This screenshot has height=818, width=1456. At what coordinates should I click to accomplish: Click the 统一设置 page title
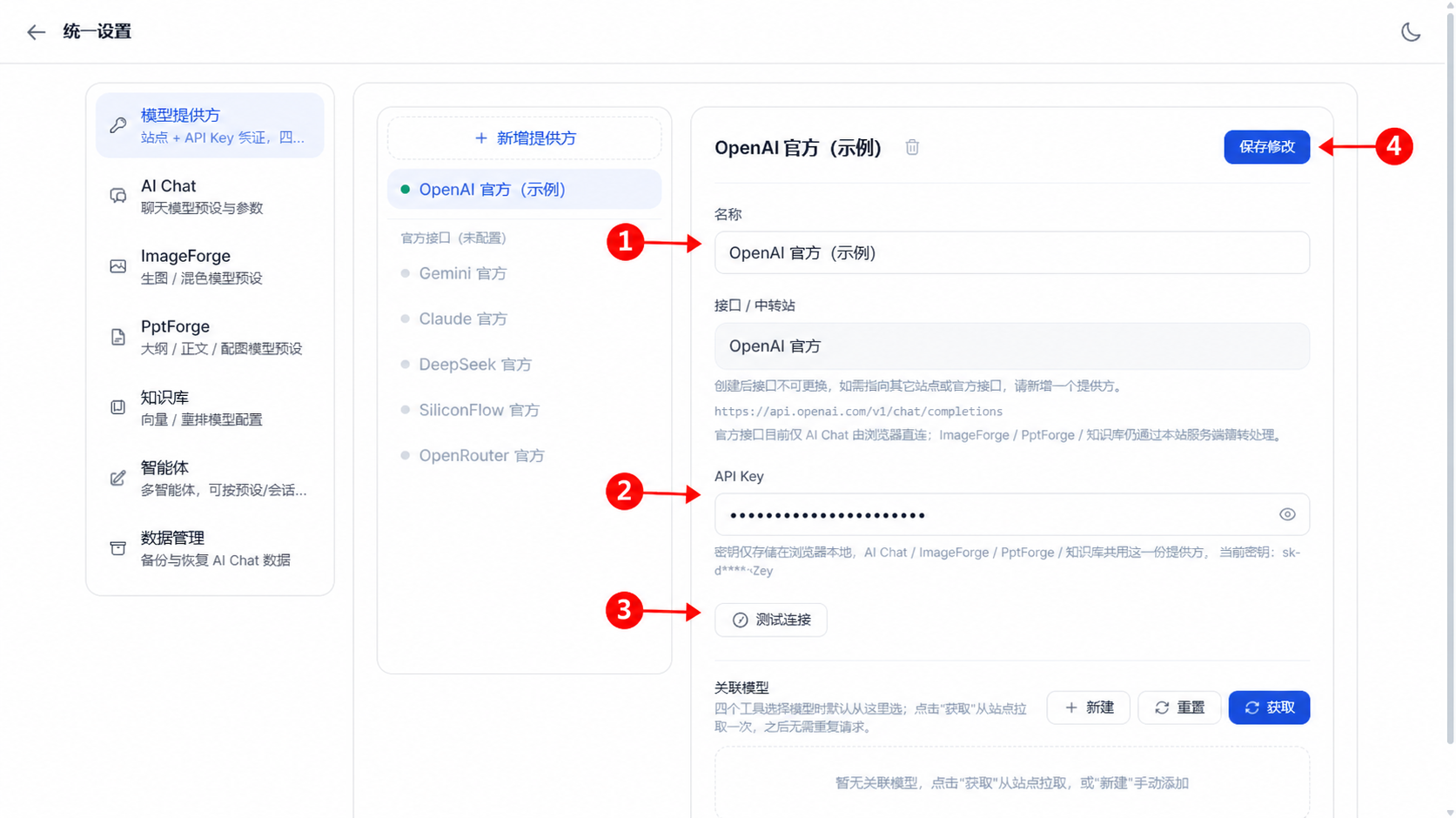coord(97,31)
